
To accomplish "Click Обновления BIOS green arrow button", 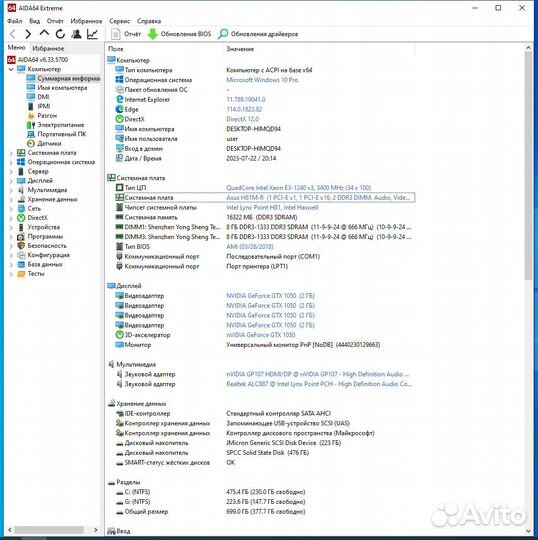I will pos(179,34).
